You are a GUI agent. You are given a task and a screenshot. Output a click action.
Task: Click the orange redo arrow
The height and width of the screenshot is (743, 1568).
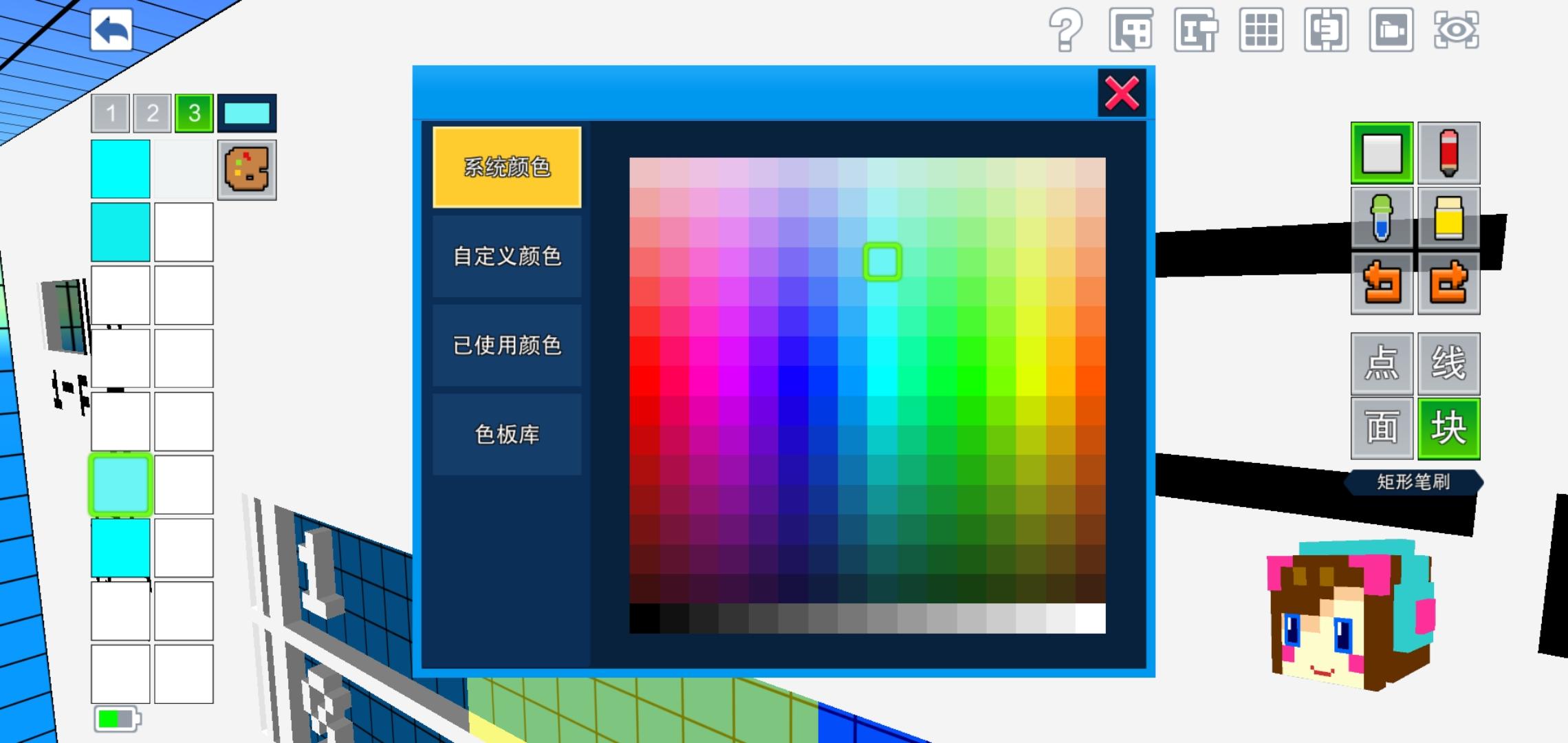[1449, 283]
